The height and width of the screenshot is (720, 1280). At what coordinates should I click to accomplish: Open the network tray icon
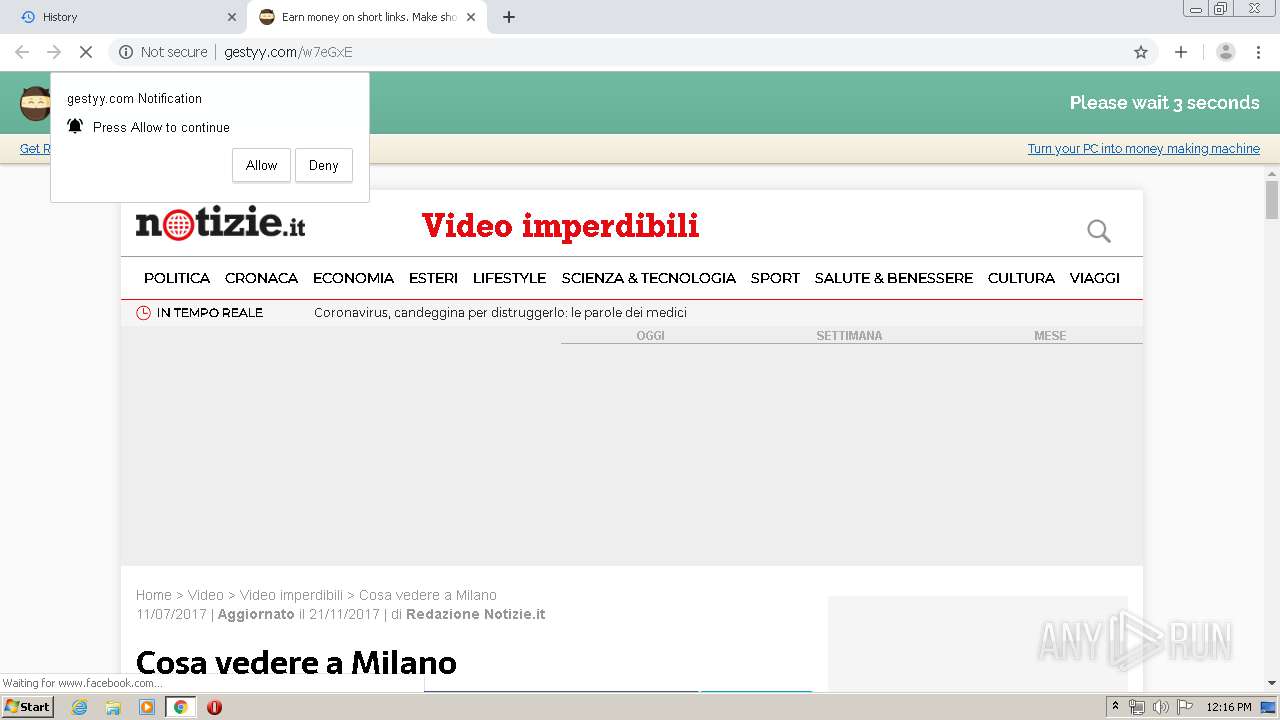tap(1137, 707)
